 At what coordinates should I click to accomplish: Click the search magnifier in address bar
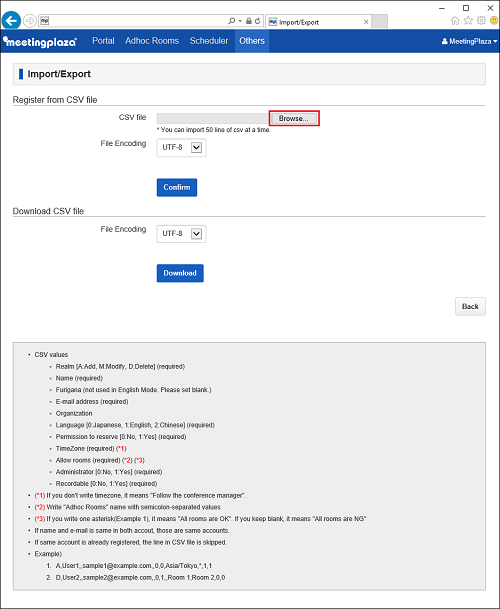(232, 21)
